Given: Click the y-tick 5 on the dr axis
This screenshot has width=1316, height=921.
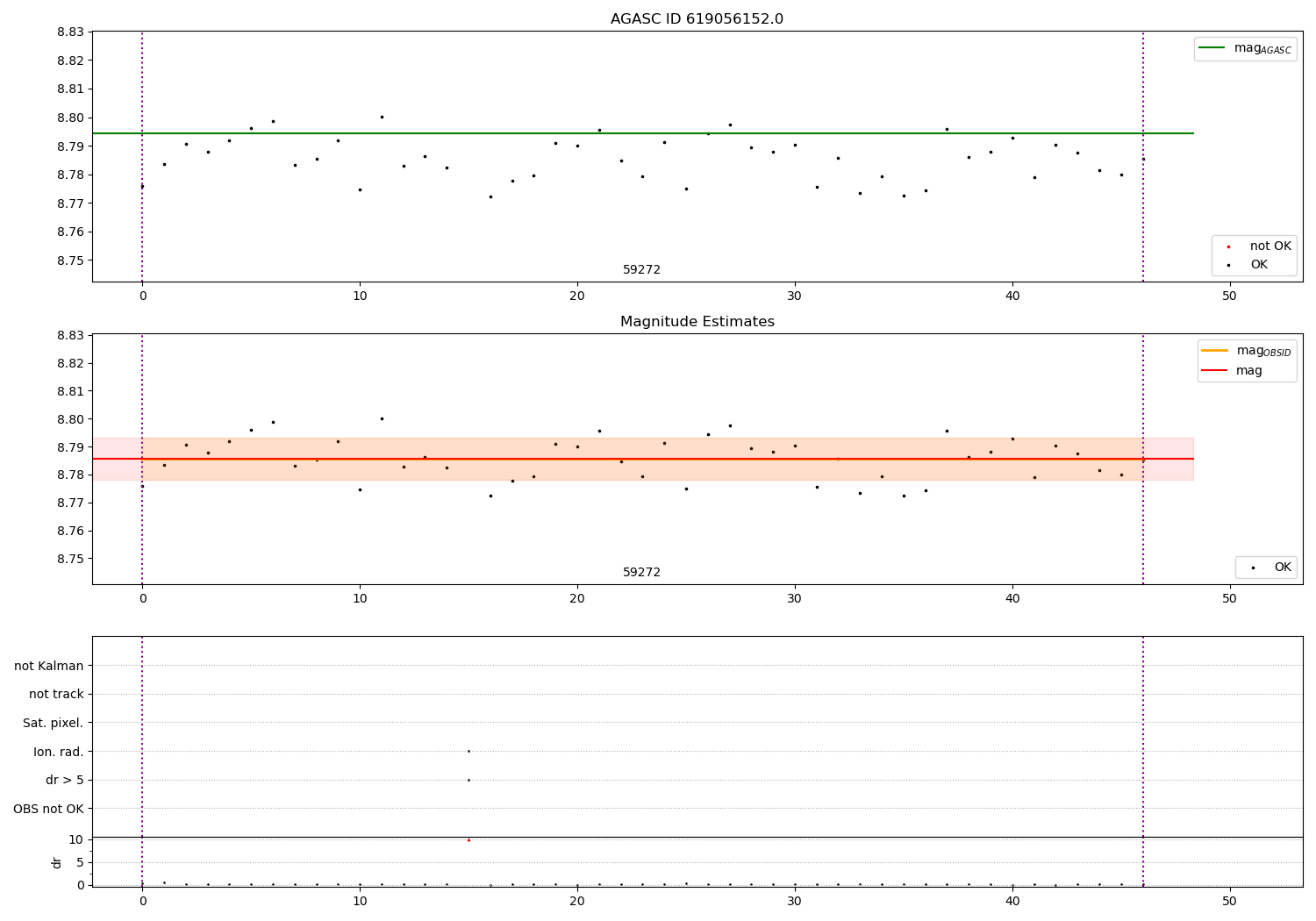Looking at the screenshot, I should point(80,862).
